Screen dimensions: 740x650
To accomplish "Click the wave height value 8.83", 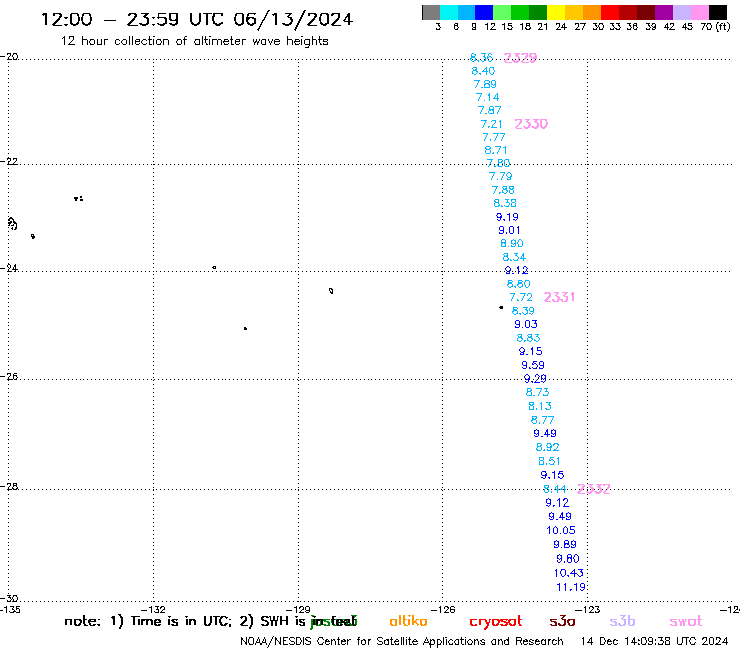I will (528, 338).
